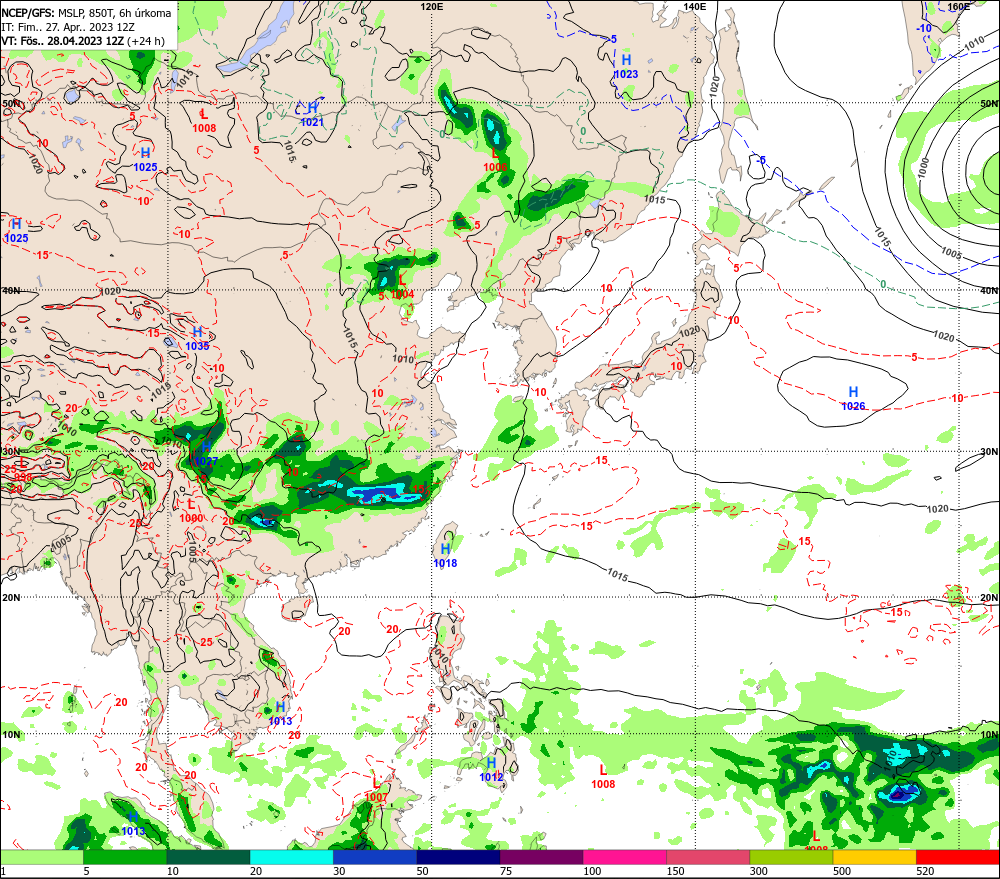Pick the purple 75 mm legend swatch

[541, 857]
